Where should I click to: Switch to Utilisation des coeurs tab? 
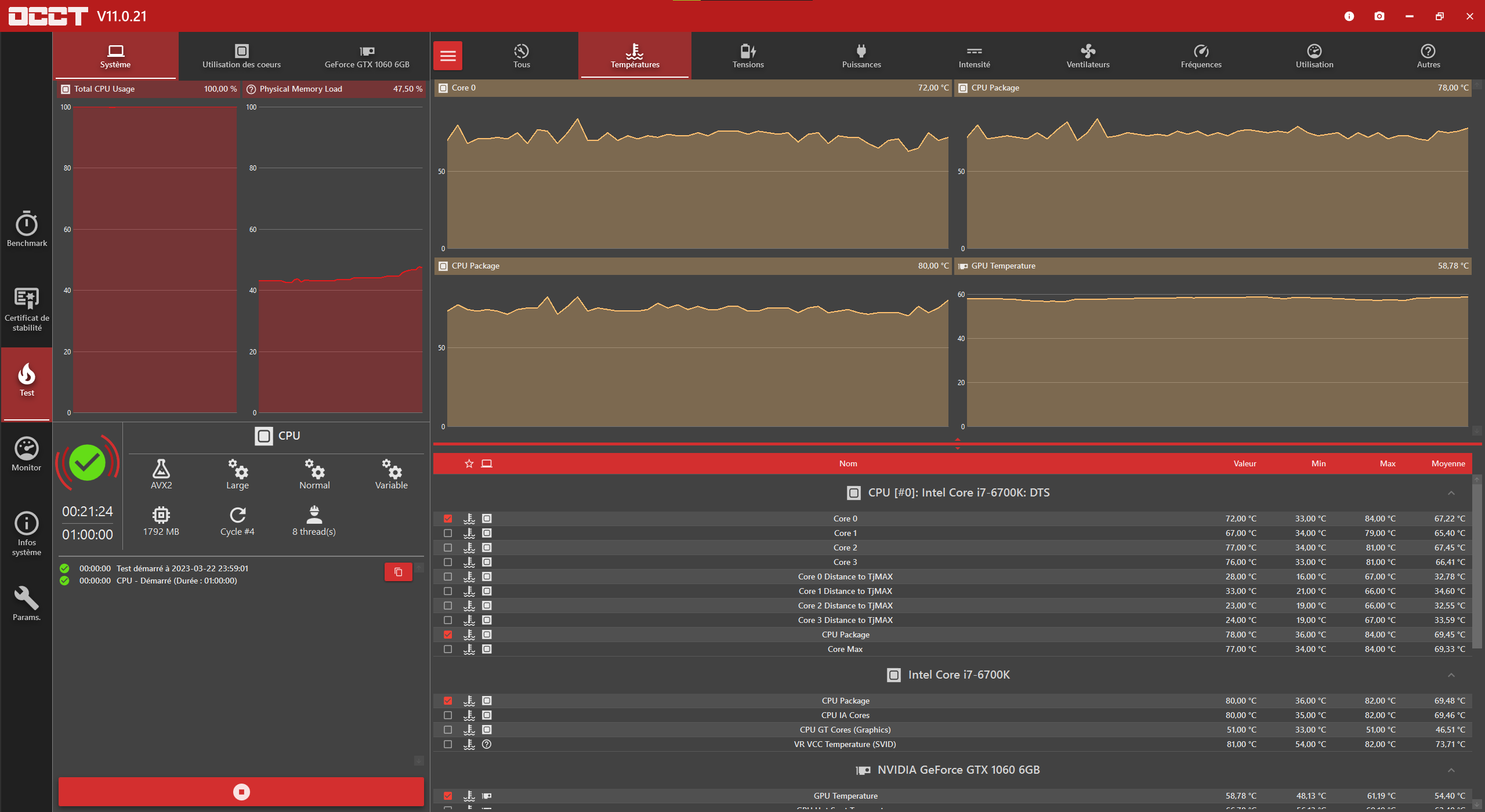tap(241, 56)
